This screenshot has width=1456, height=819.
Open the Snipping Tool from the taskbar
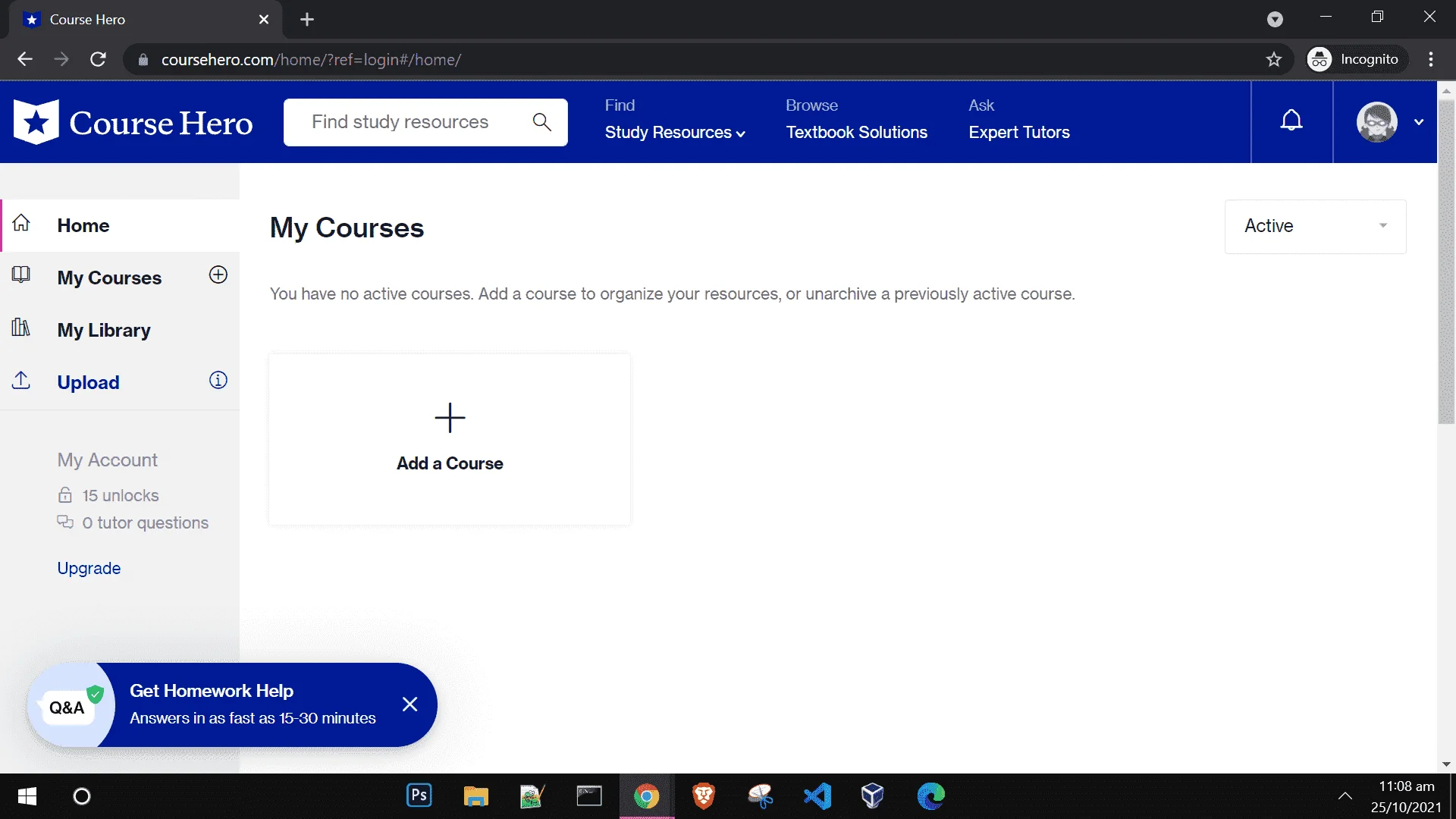pyautogui.click(x=761, y=795)
